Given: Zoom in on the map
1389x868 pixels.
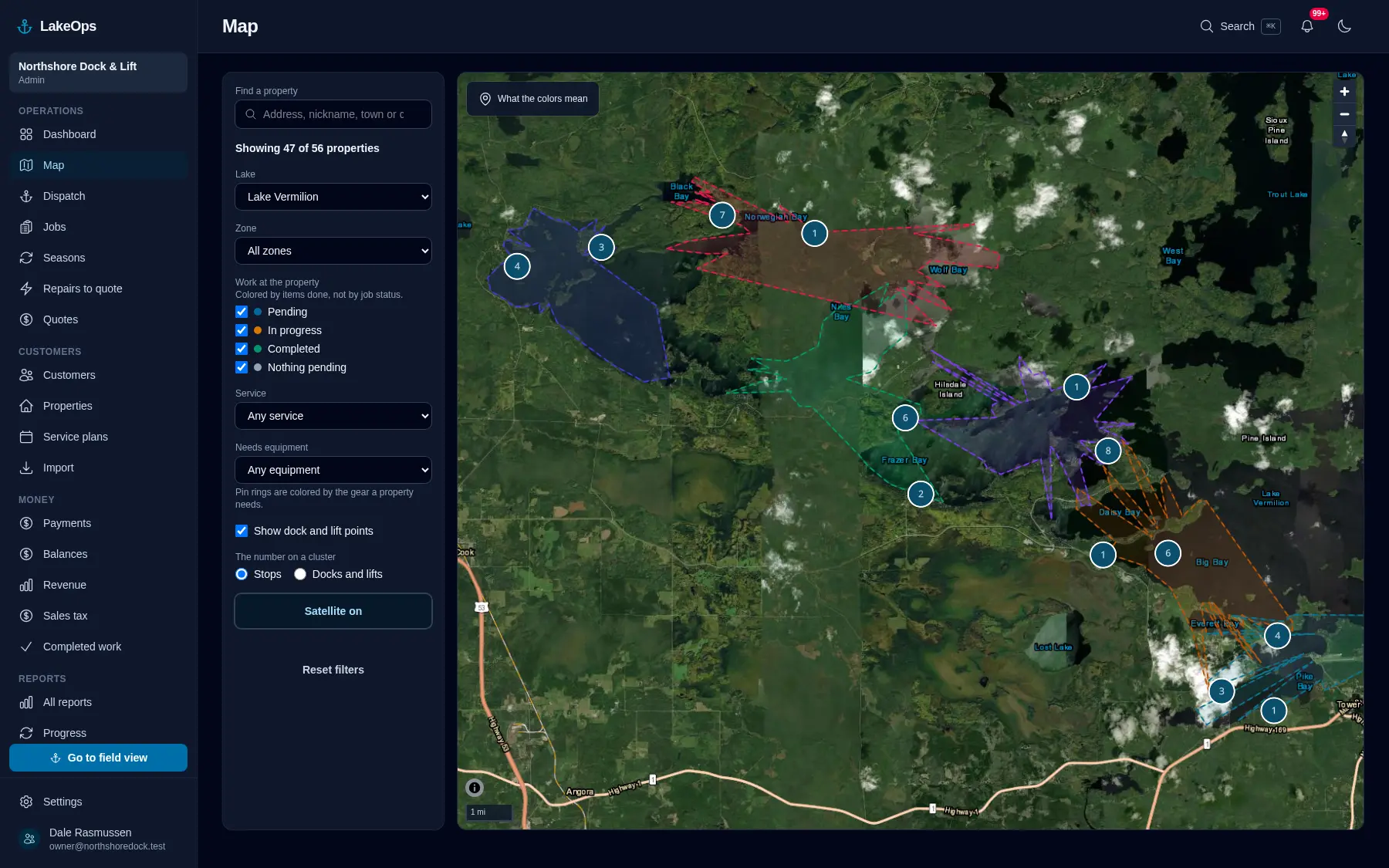Looking at the screenshot, I should [x=1344, y=92].
